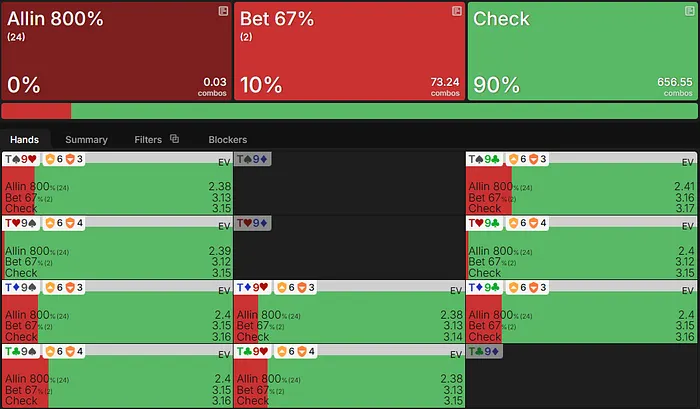Click the greyed-out T♠9♦ hand label
The height and width of the screenshot is (409, 700).
click(x=253, y=159)
